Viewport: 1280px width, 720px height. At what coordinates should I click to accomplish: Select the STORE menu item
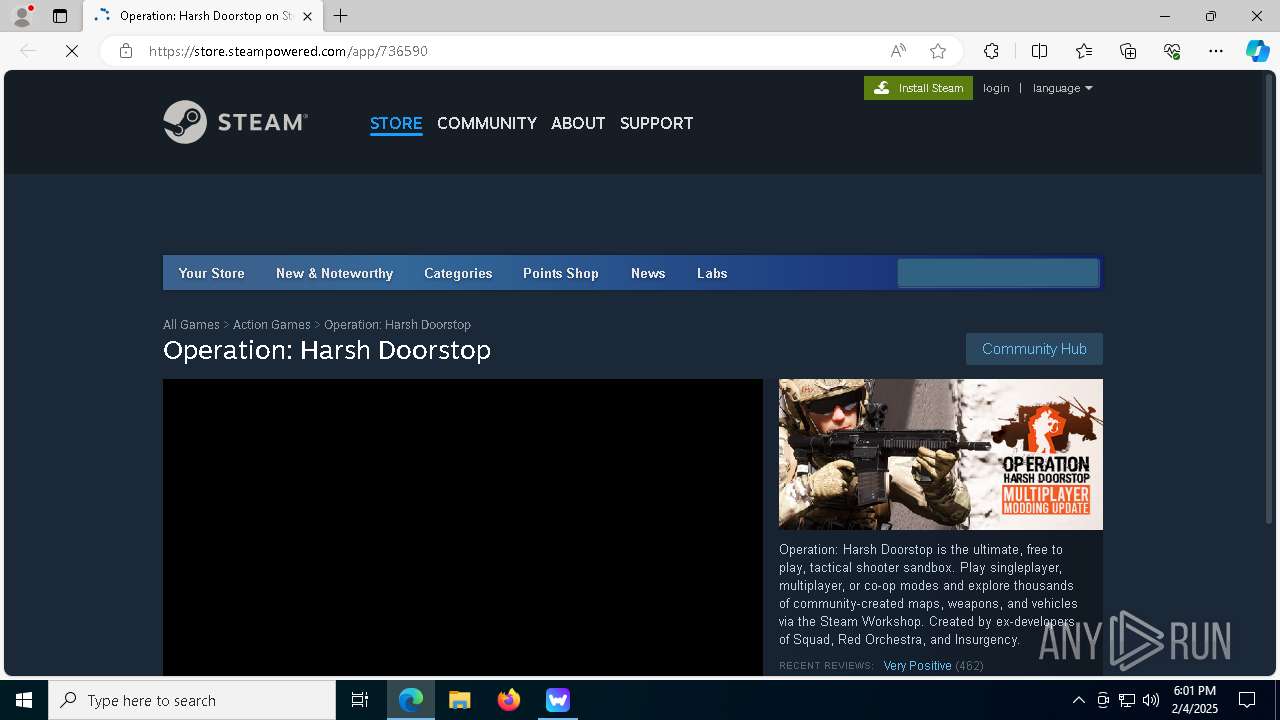396,123
